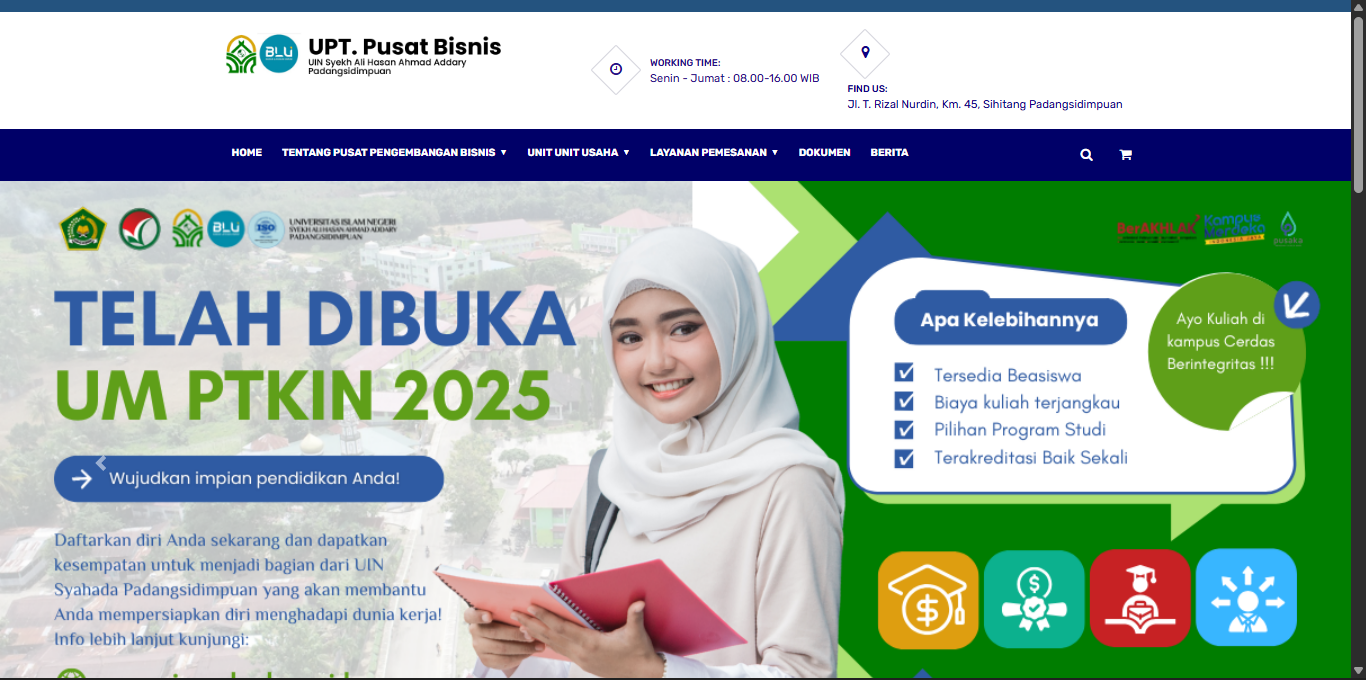Click the TELAH DIBUKA banner headline
This screenshot has height=680, width=1366.
click(314, 318)
